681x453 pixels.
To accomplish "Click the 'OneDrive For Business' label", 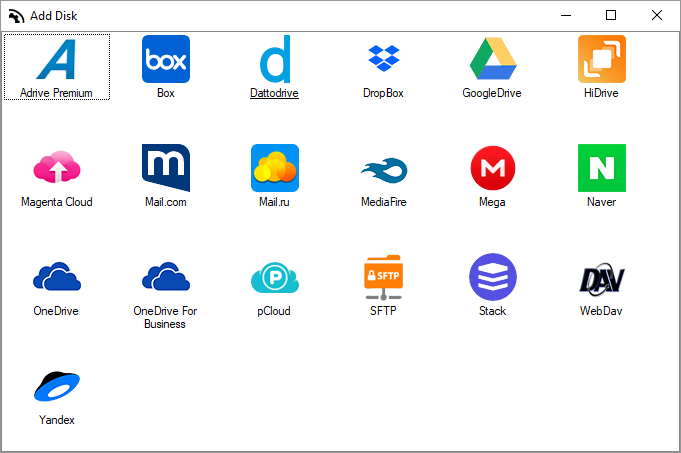I will coord(165,317).
